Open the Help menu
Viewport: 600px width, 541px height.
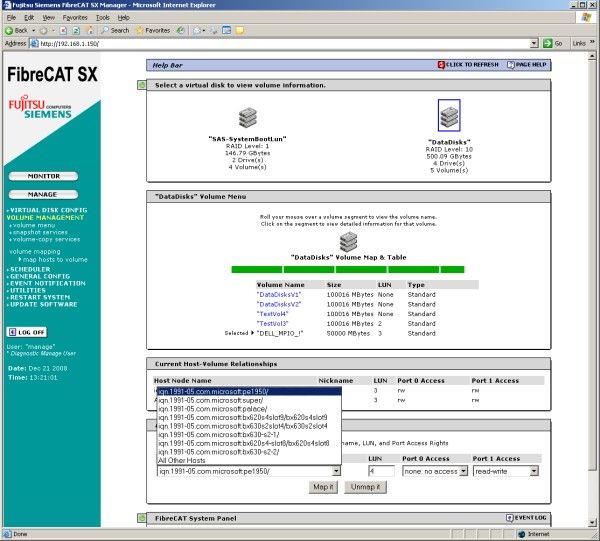[x=123, y=18]
